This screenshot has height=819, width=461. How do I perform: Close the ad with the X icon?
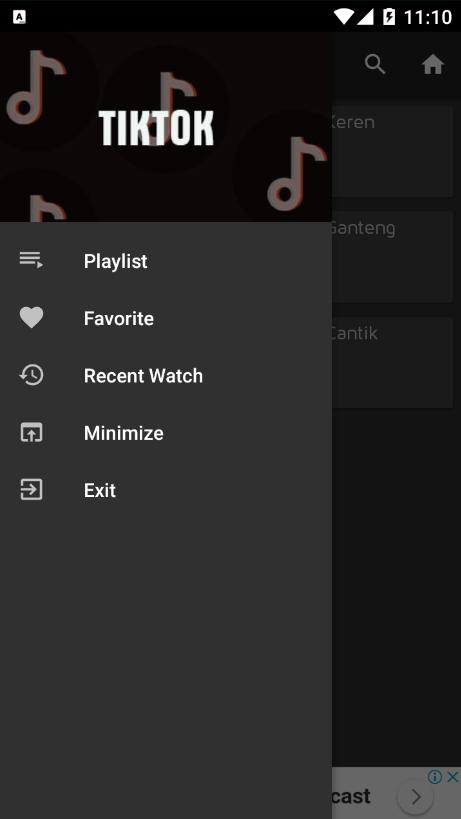click(453, 777)
